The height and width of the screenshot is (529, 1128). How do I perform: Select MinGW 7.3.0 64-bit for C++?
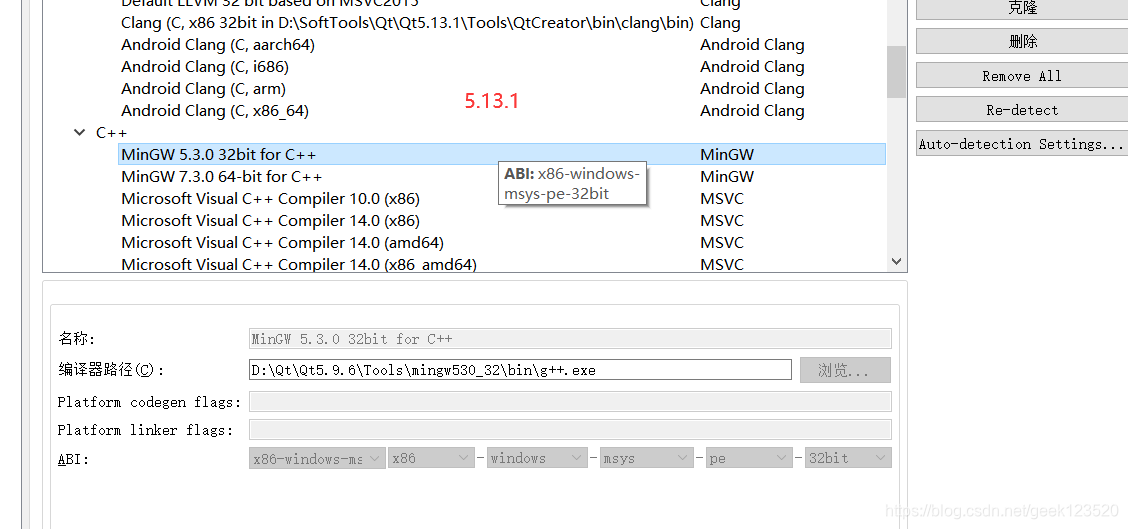[222, 176]
